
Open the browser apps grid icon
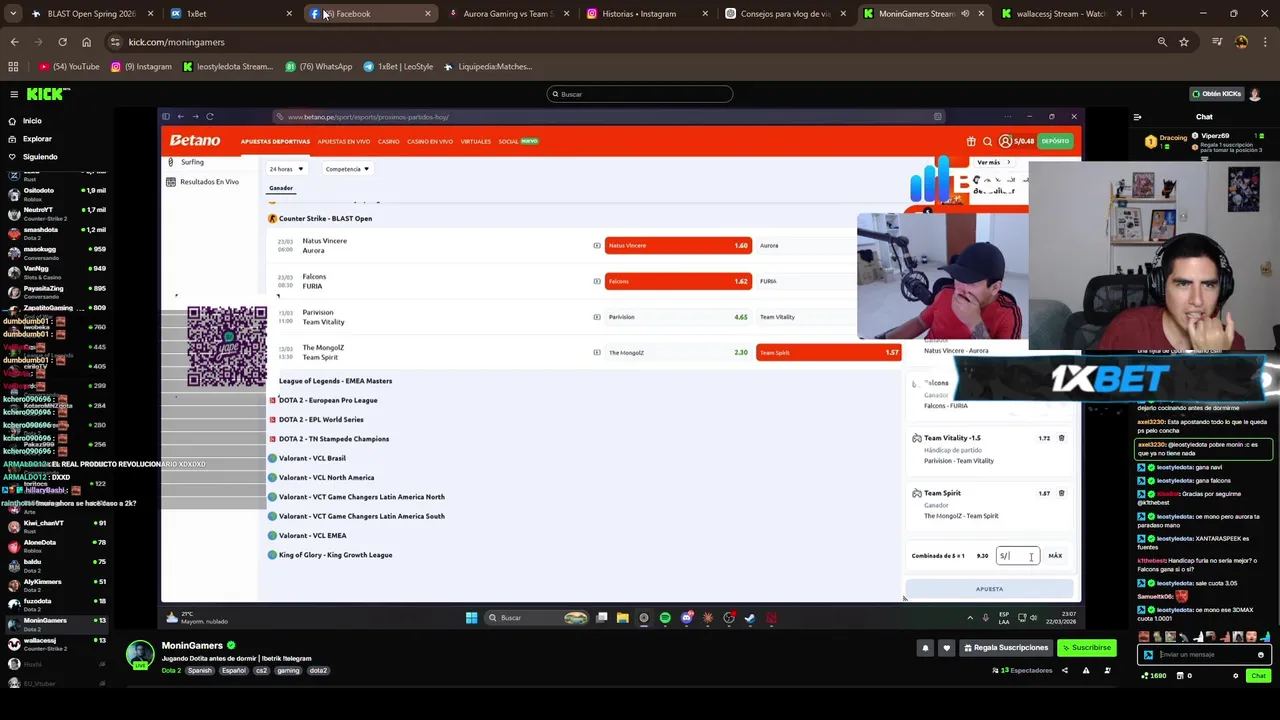coord(13,67)
